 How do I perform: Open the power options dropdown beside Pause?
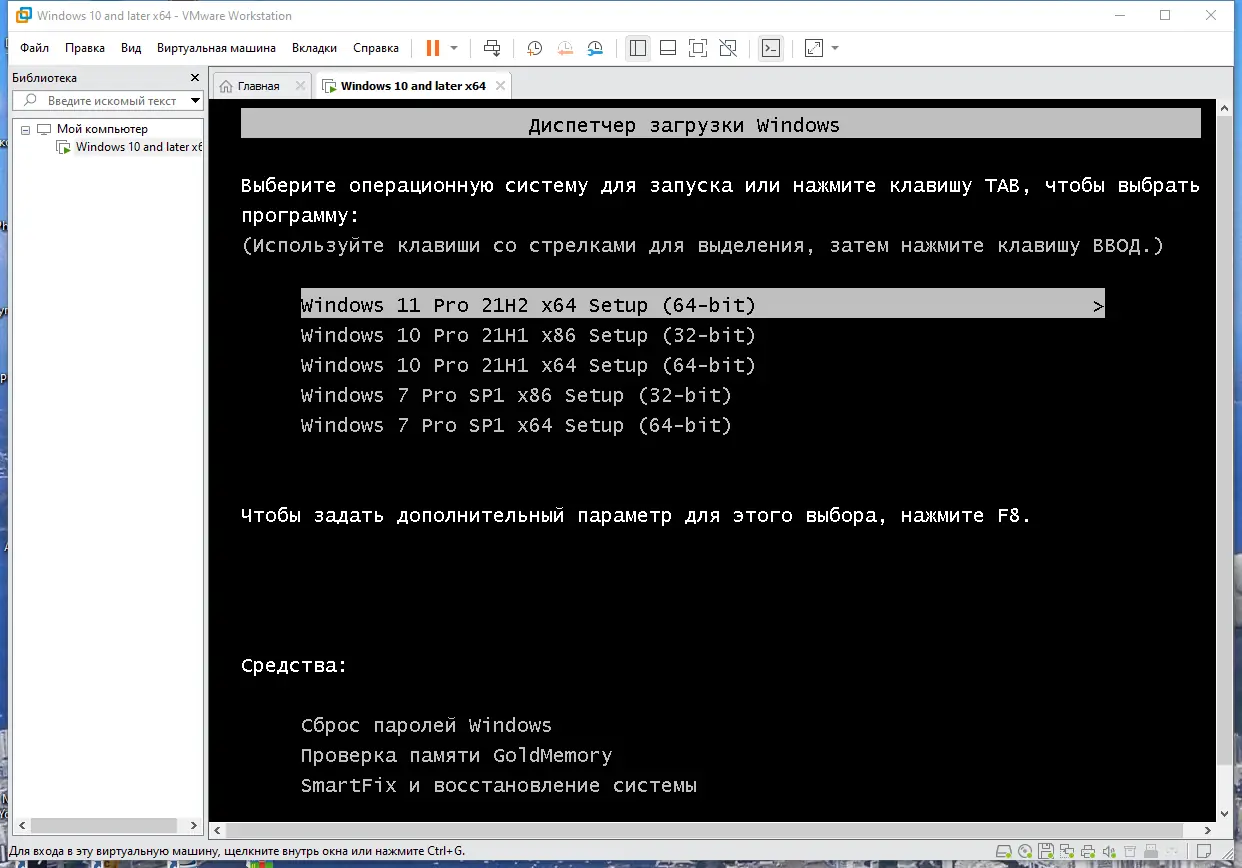(454, 48)
